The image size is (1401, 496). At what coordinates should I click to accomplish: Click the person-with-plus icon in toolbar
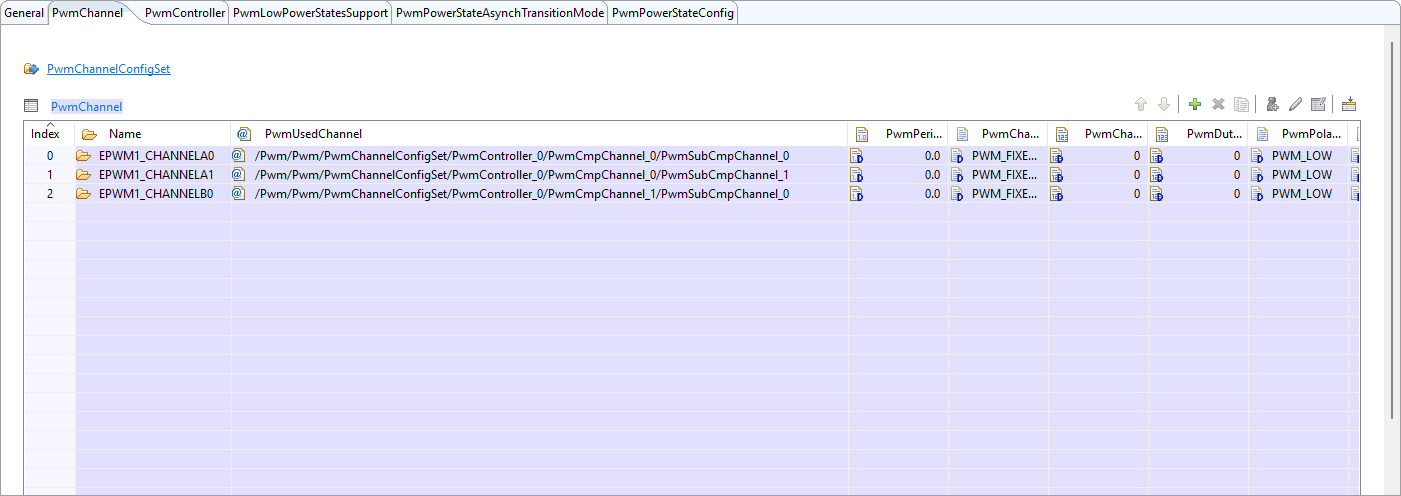[x=1272, y=104]
